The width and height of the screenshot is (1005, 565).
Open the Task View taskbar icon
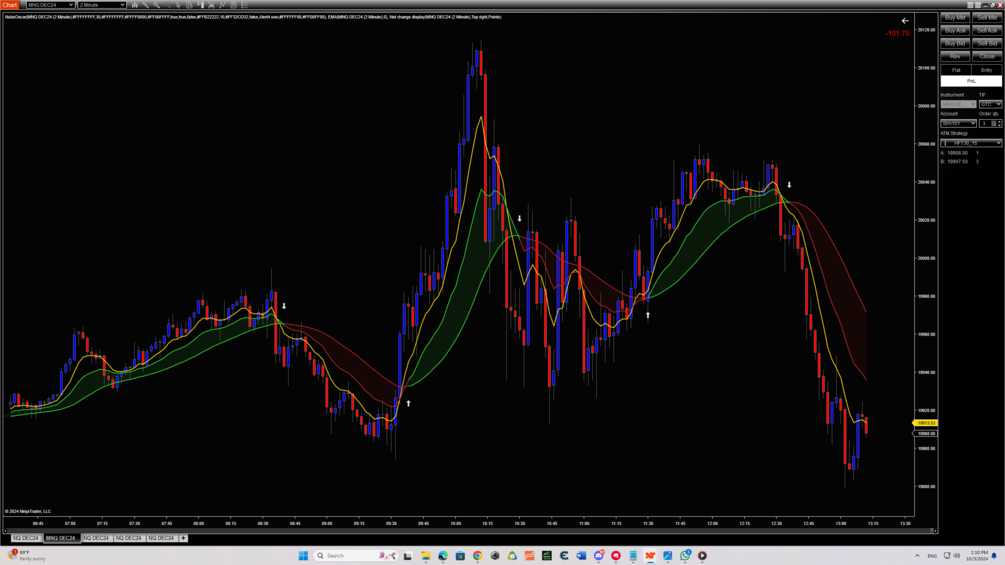click(408, 555)
